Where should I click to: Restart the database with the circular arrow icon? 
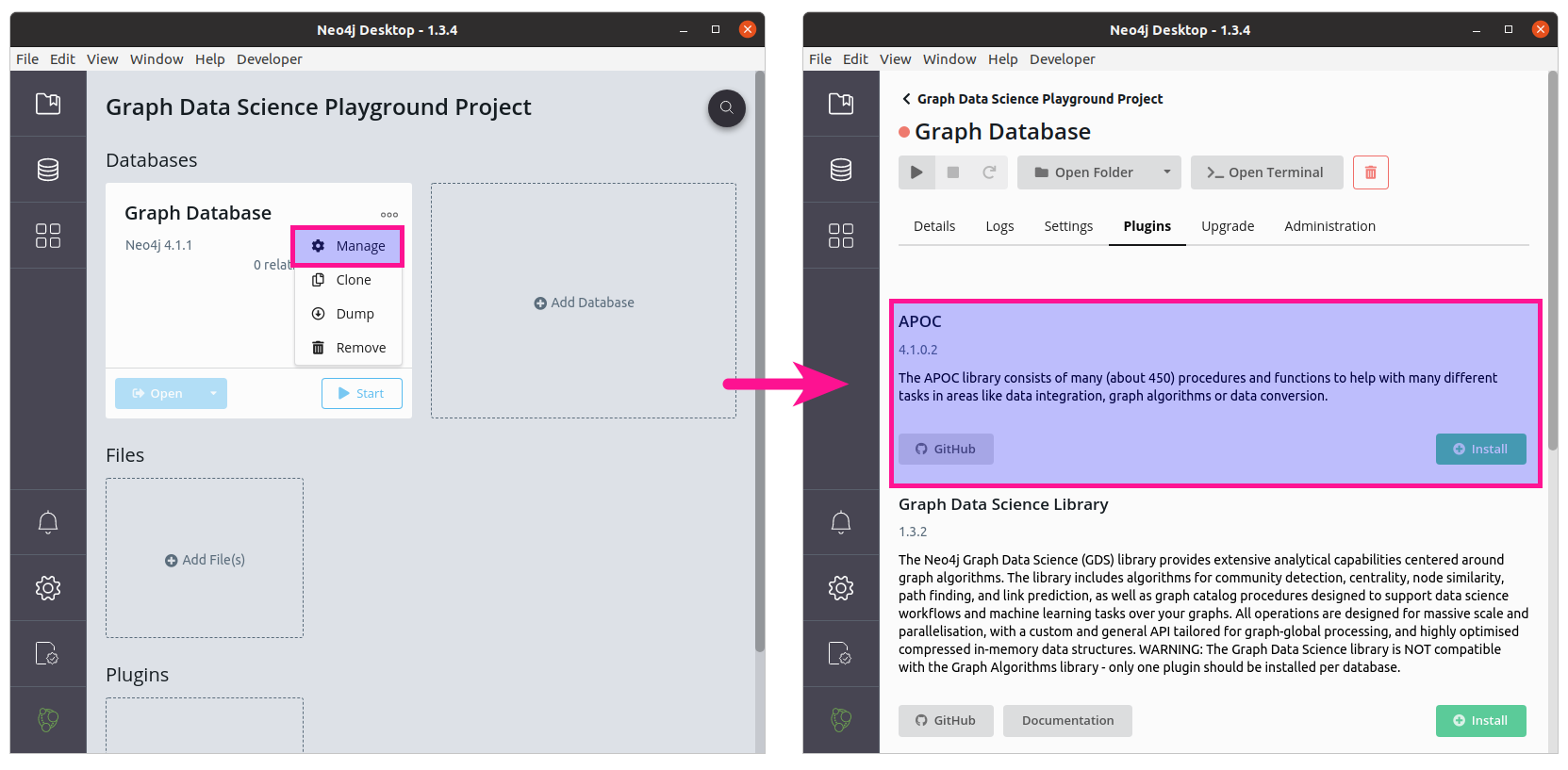989,172
